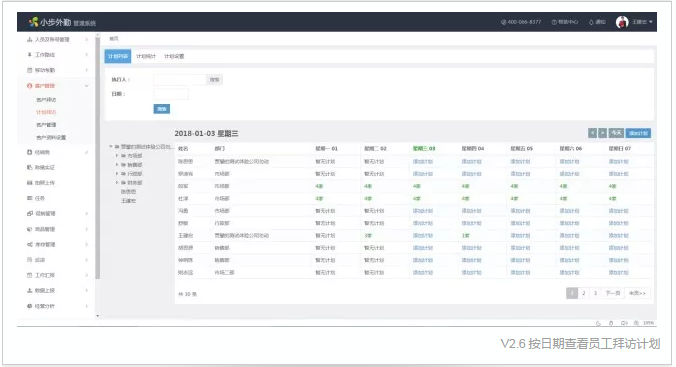Switch to the 计划设置 tab
Image resolution: width=676 pixels, height=367 pixels.
(174, 56)
